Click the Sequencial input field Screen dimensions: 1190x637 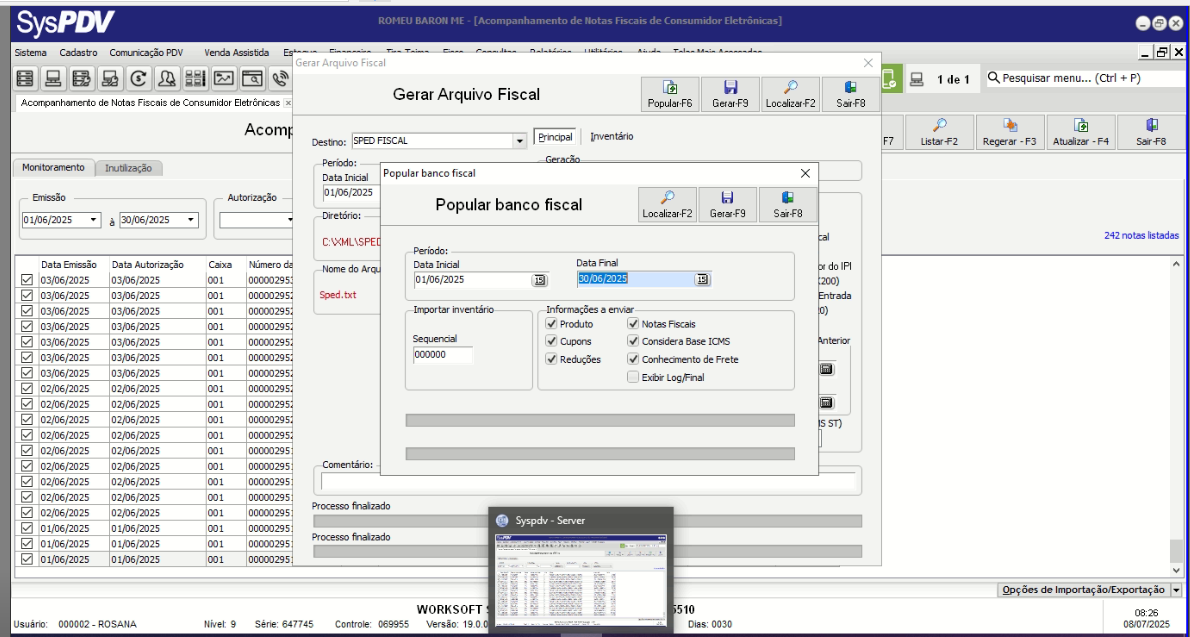point(442,354)
